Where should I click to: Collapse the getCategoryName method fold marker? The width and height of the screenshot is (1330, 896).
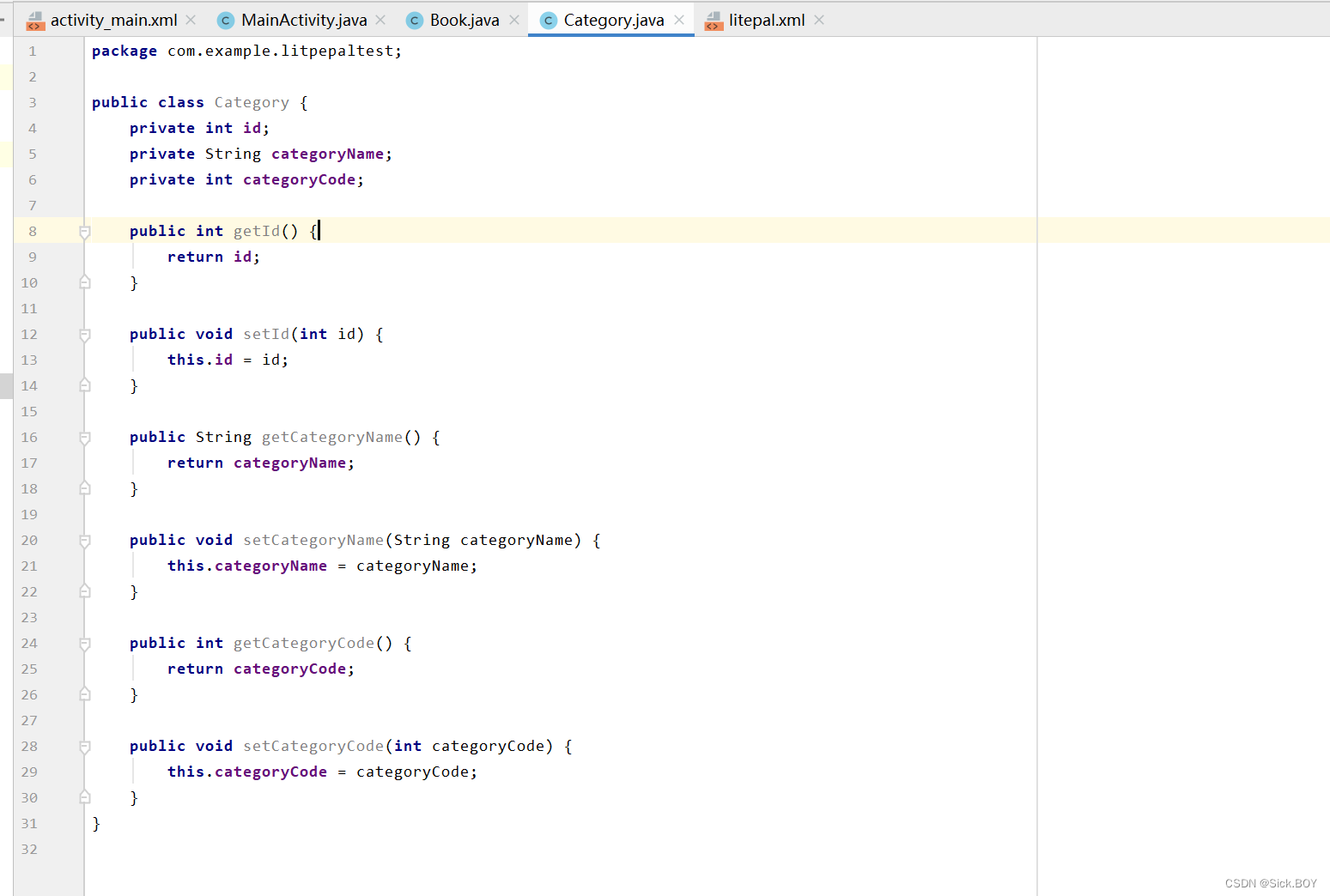pyautogui.click(x=85, y=438)
